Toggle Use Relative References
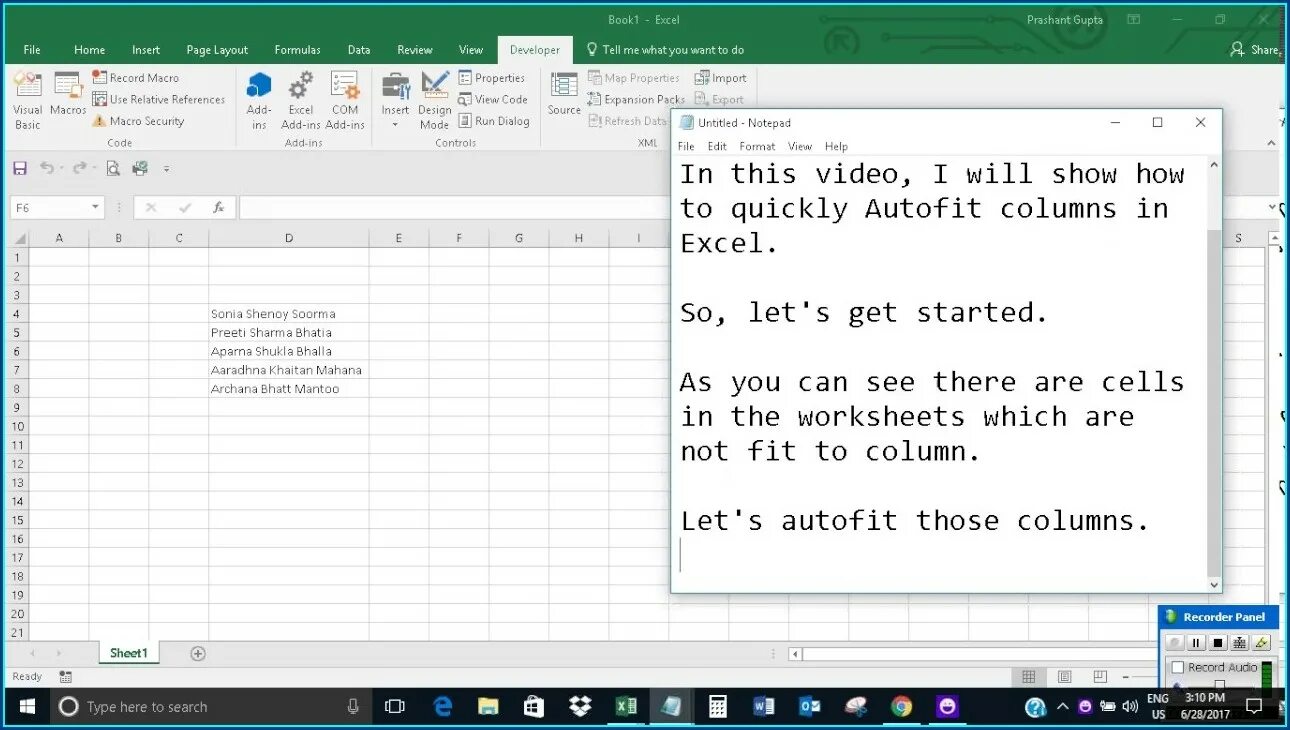The height and width of the screenshot is (730, 1290). [159, 99]
